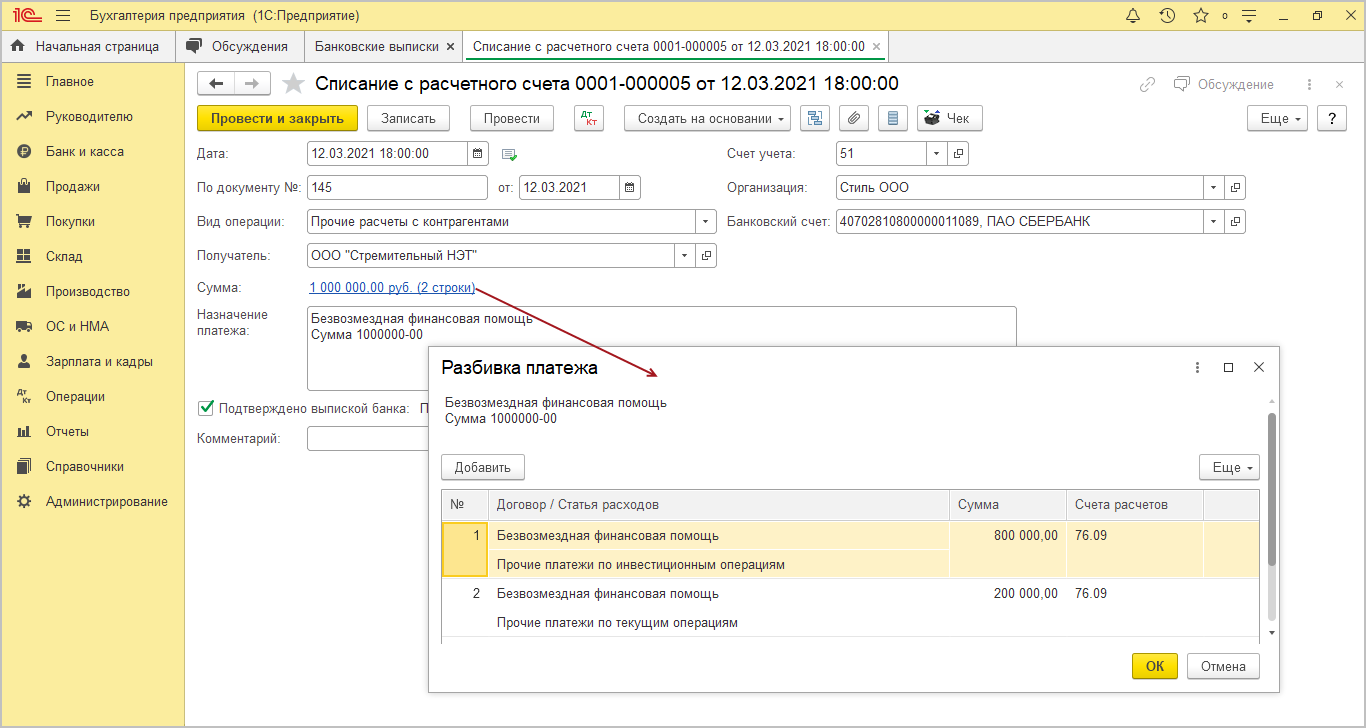Open the Еще menu in Разбивка платежа
The image size is (1366, 728).
(x=1229, y=467)
